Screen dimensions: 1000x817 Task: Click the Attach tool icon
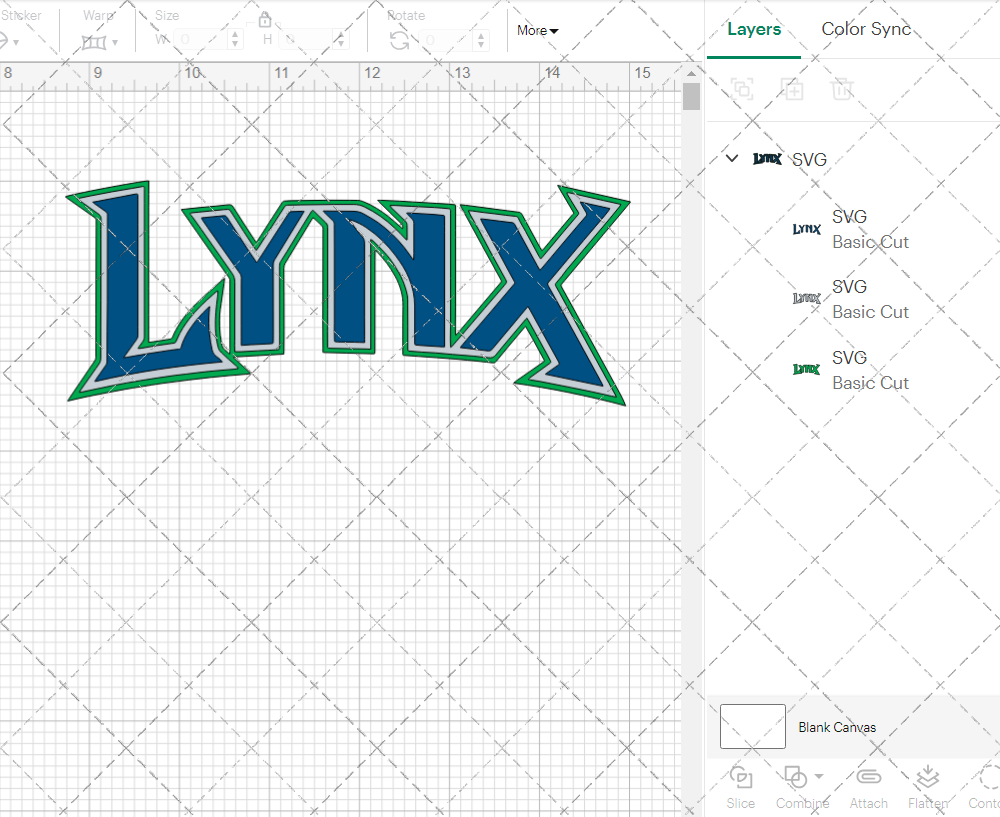(868, 777)
